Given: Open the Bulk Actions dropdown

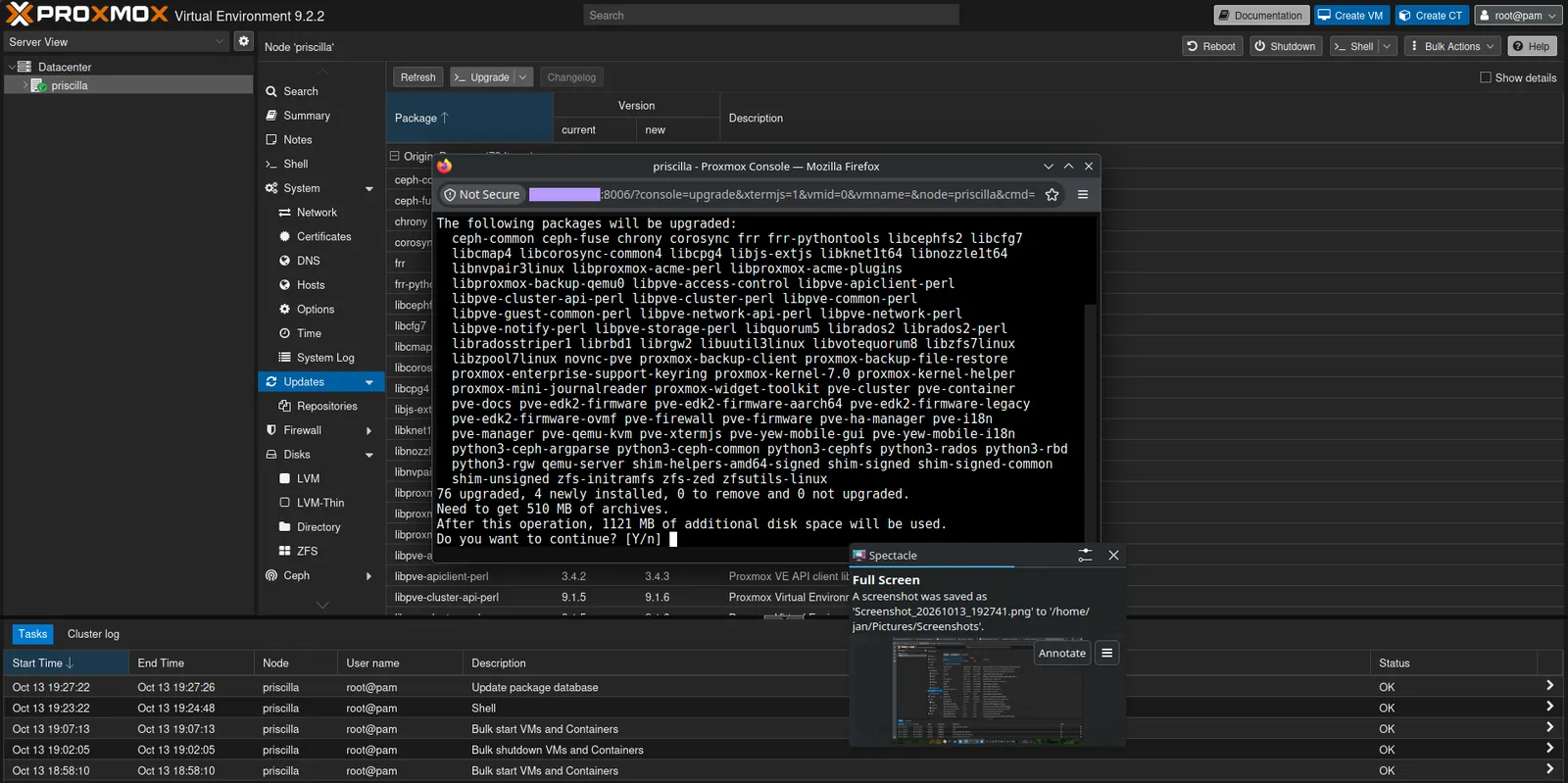Looking at the screenshot, I should (x=1452, y=46).
